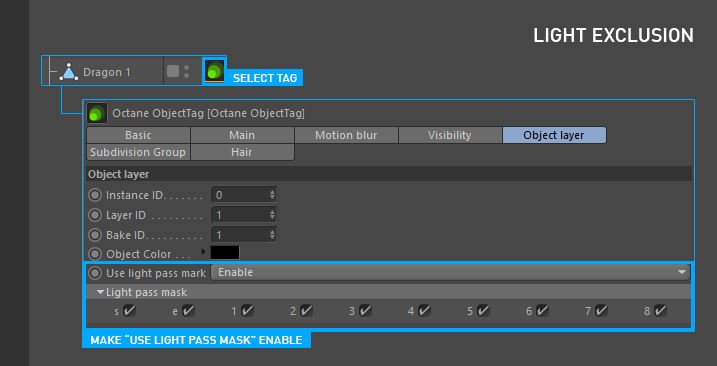Open the Motion blur tab

coord(346,135)
